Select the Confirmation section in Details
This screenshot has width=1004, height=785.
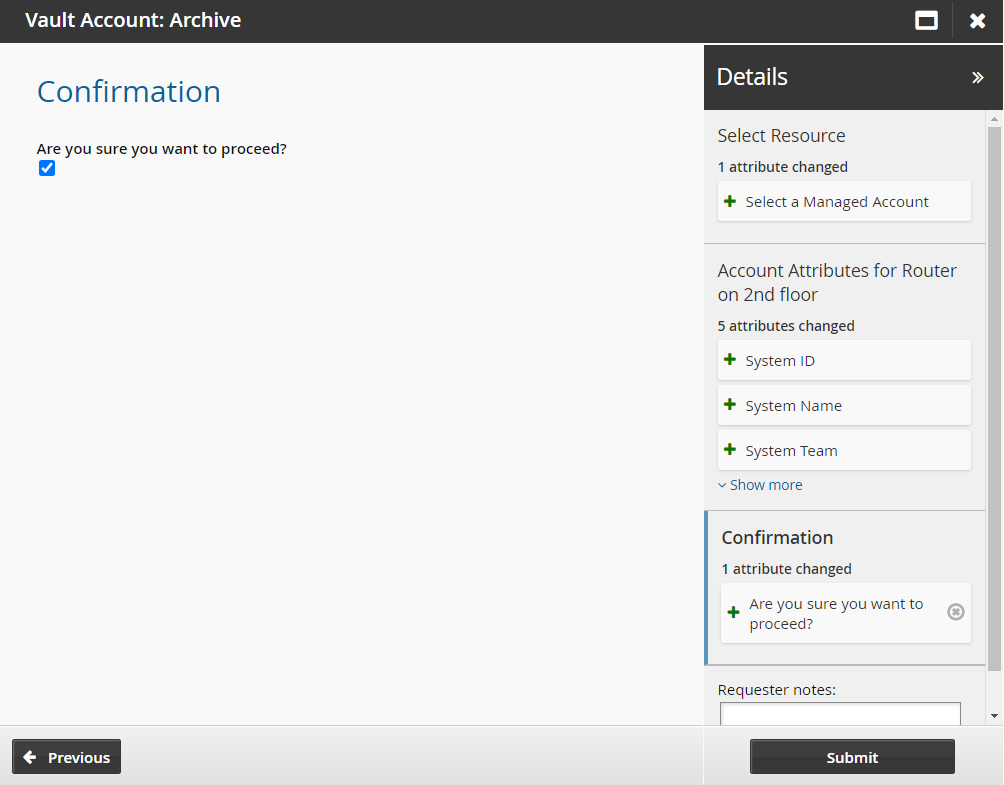tap(777, 538)
